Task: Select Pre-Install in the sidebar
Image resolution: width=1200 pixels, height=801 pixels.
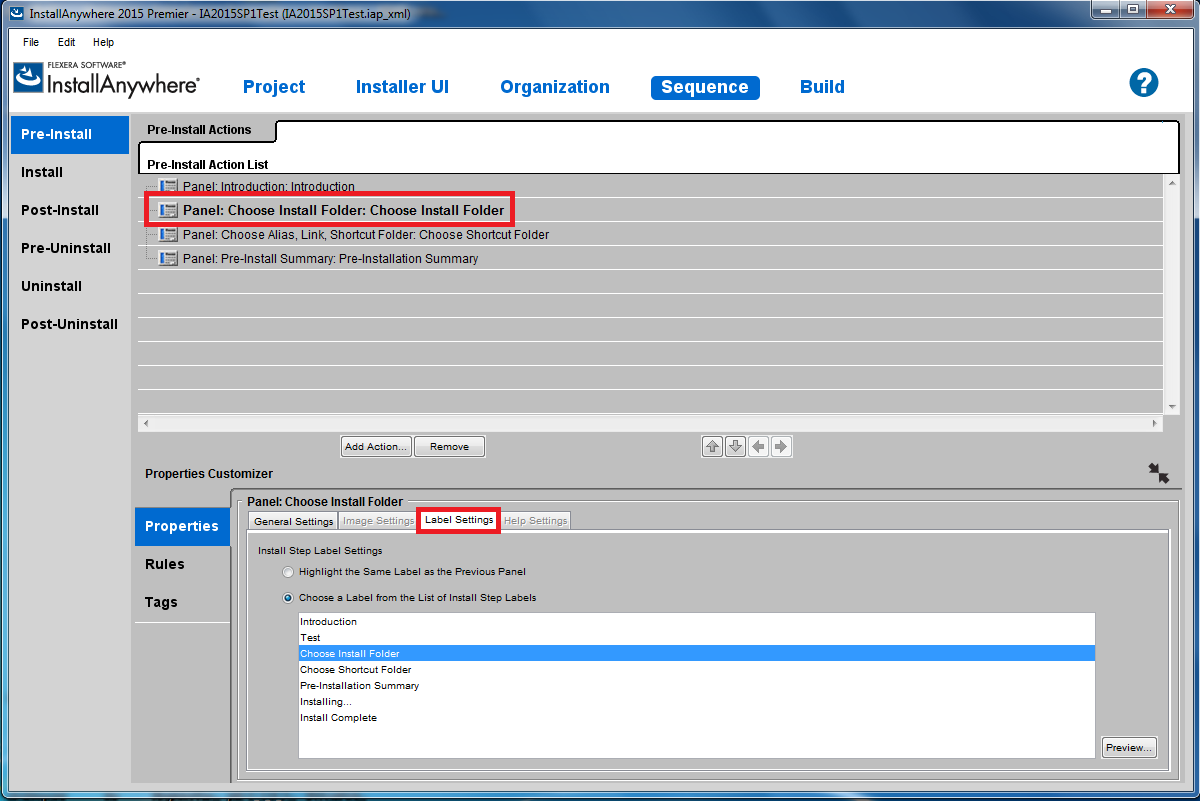Action: point(70,135)
